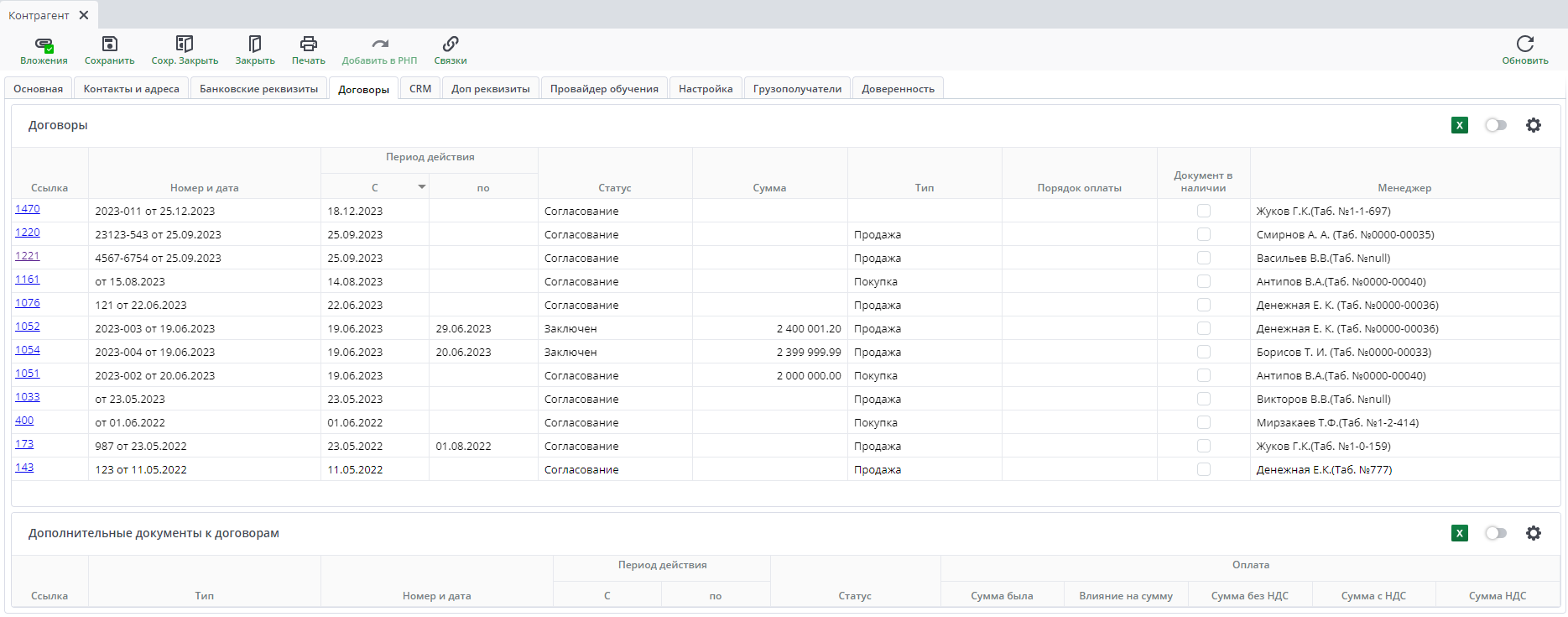Check Документ в наличии for contract 1470
This screenshot has width=1568, height=617.
tap(1204, 211)
